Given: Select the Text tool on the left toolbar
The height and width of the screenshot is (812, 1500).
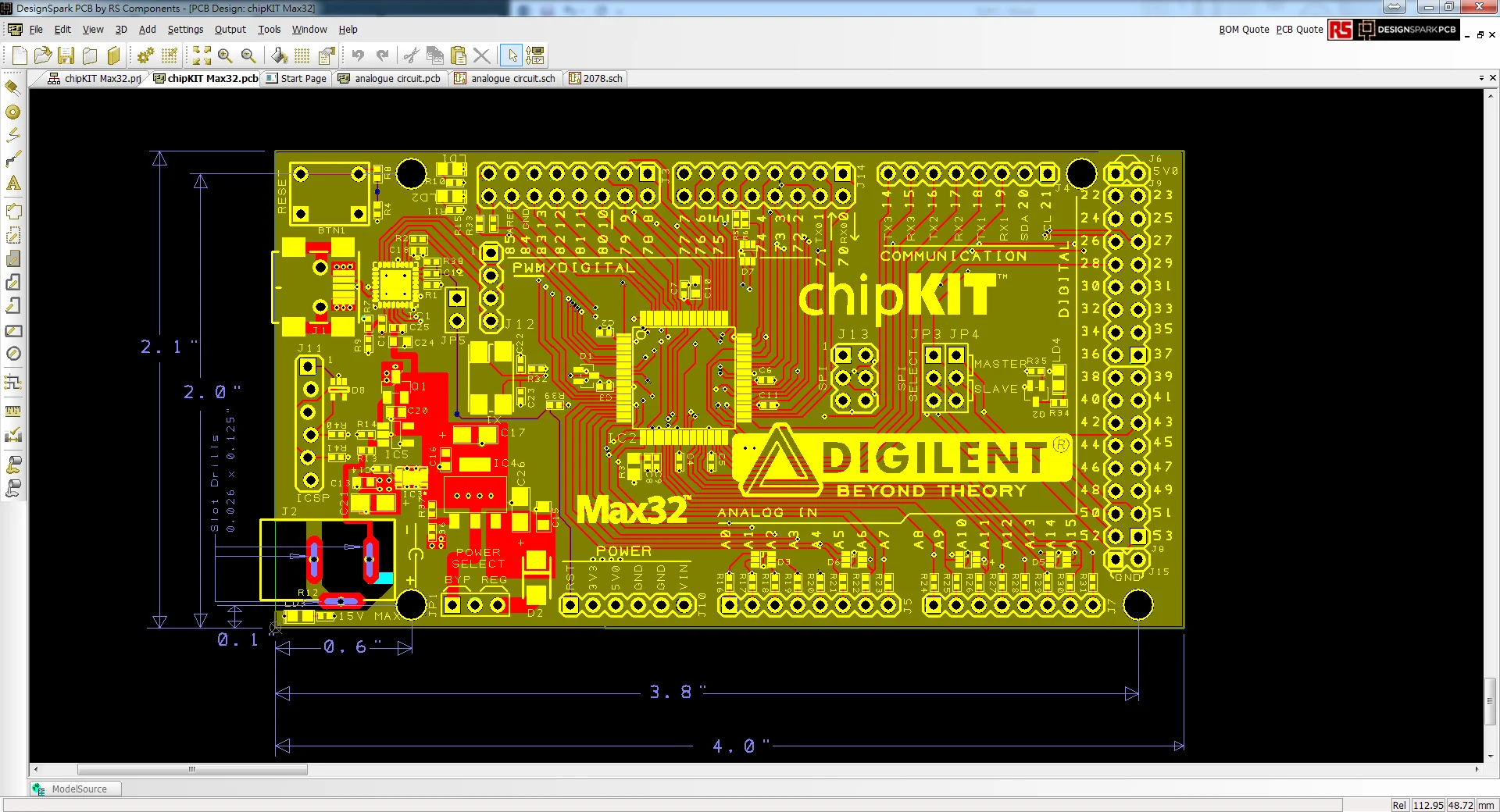Looking at the screenshot, I should [x=12, y=184].
